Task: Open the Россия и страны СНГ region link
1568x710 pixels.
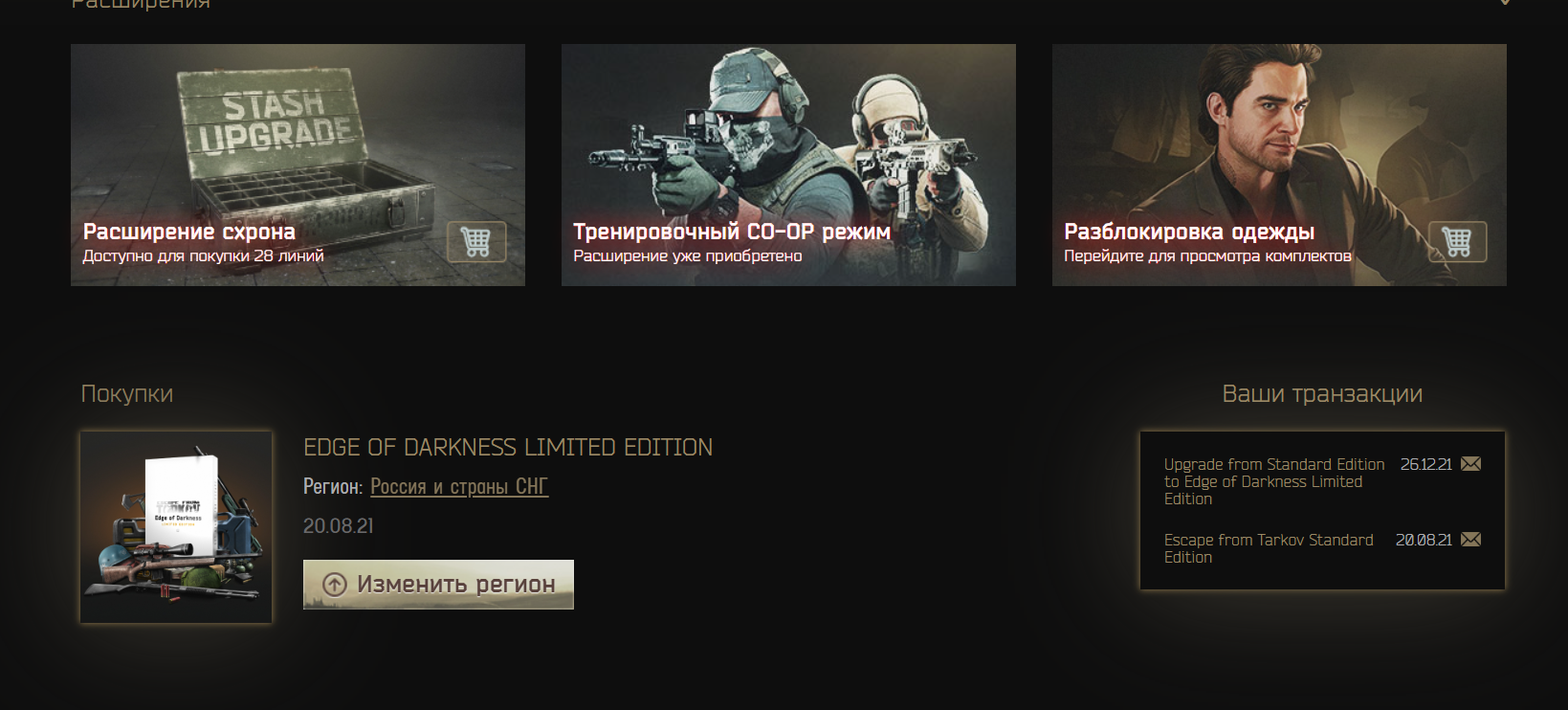Action: [459, 487]
